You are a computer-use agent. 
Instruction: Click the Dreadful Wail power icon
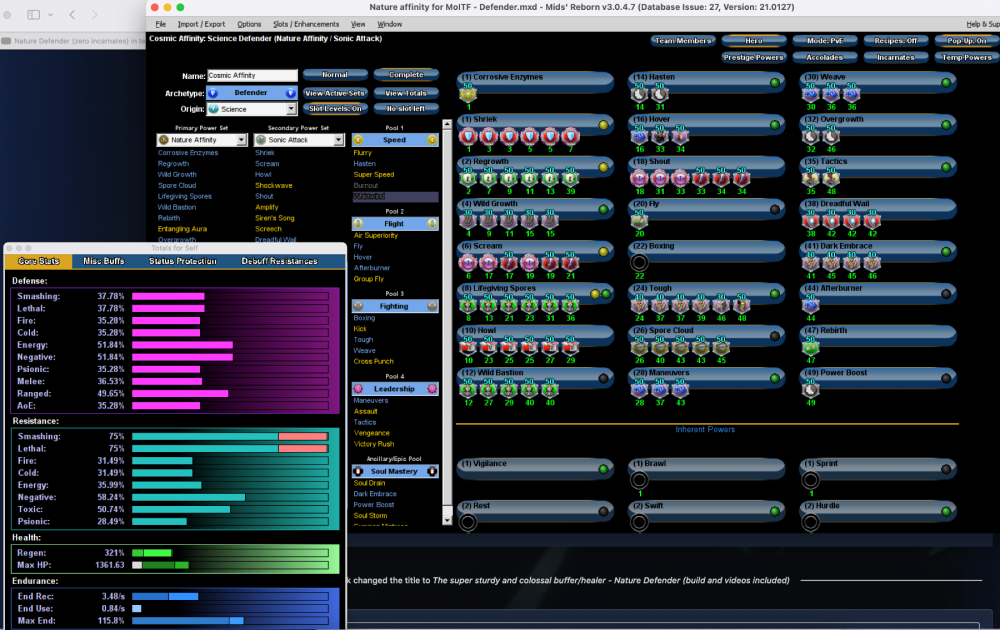pos(810,220)
